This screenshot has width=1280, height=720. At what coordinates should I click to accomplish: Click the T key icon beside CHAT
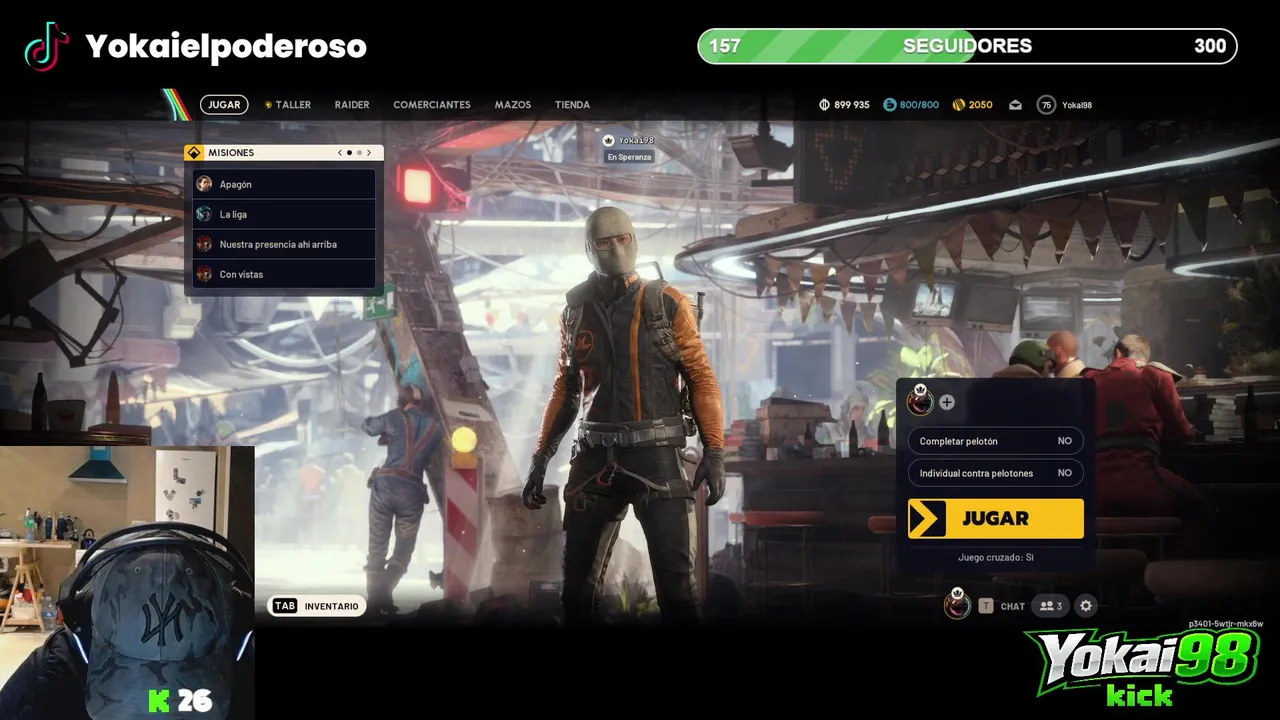[x=986, y=606]
